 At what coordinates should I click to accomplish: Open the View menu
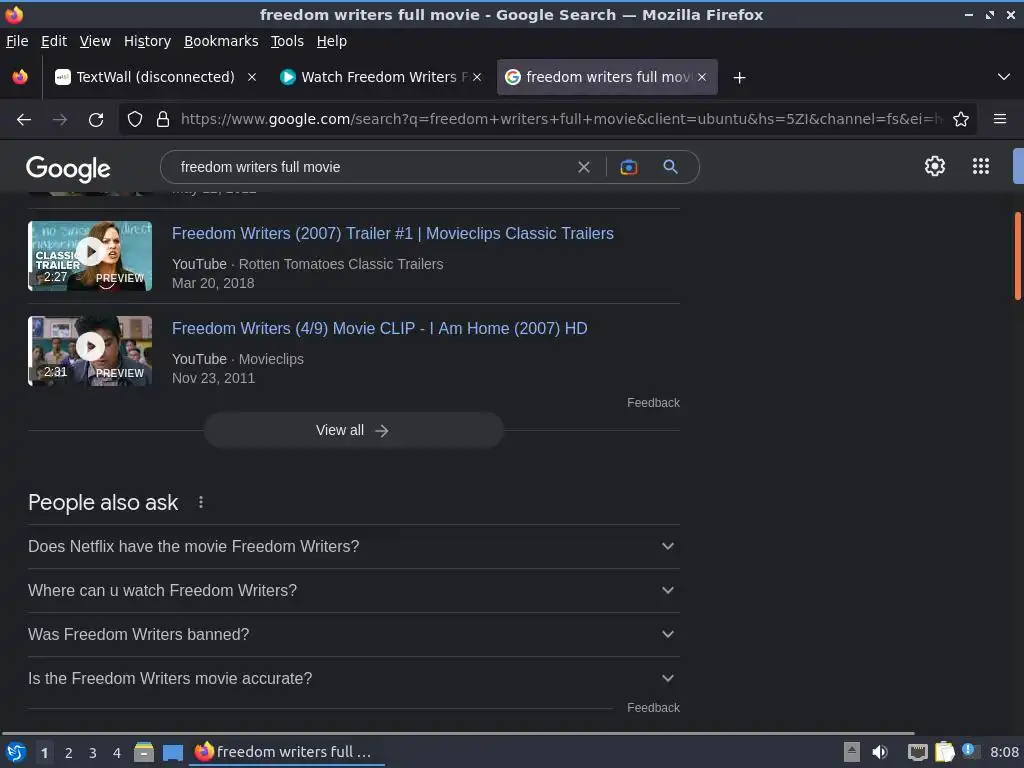pos(95,41)
